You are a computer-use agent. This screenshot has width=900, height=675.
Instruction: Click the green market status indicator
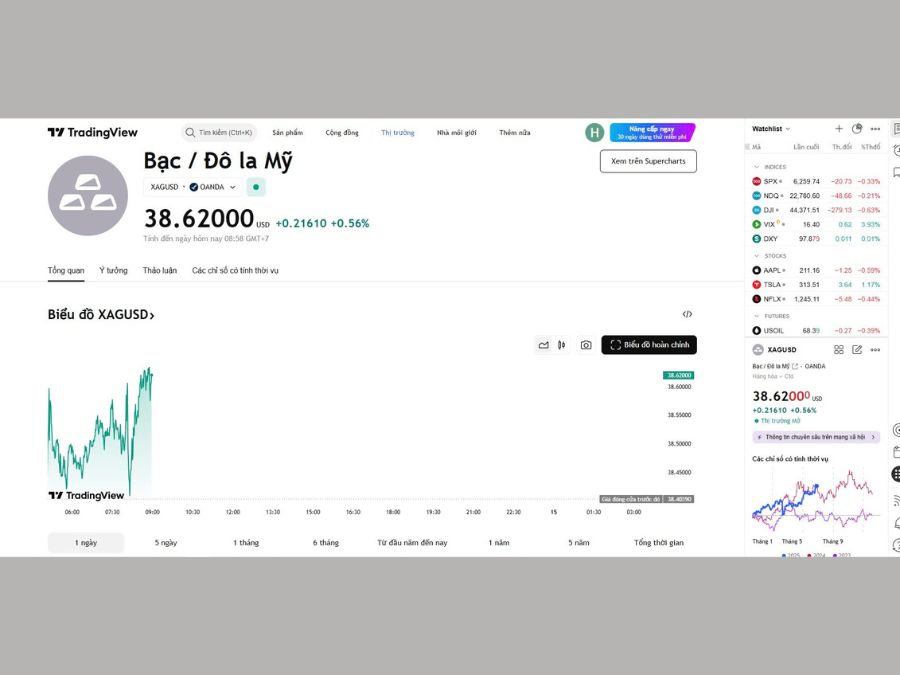pyautogui.click(x=256, y=187)
